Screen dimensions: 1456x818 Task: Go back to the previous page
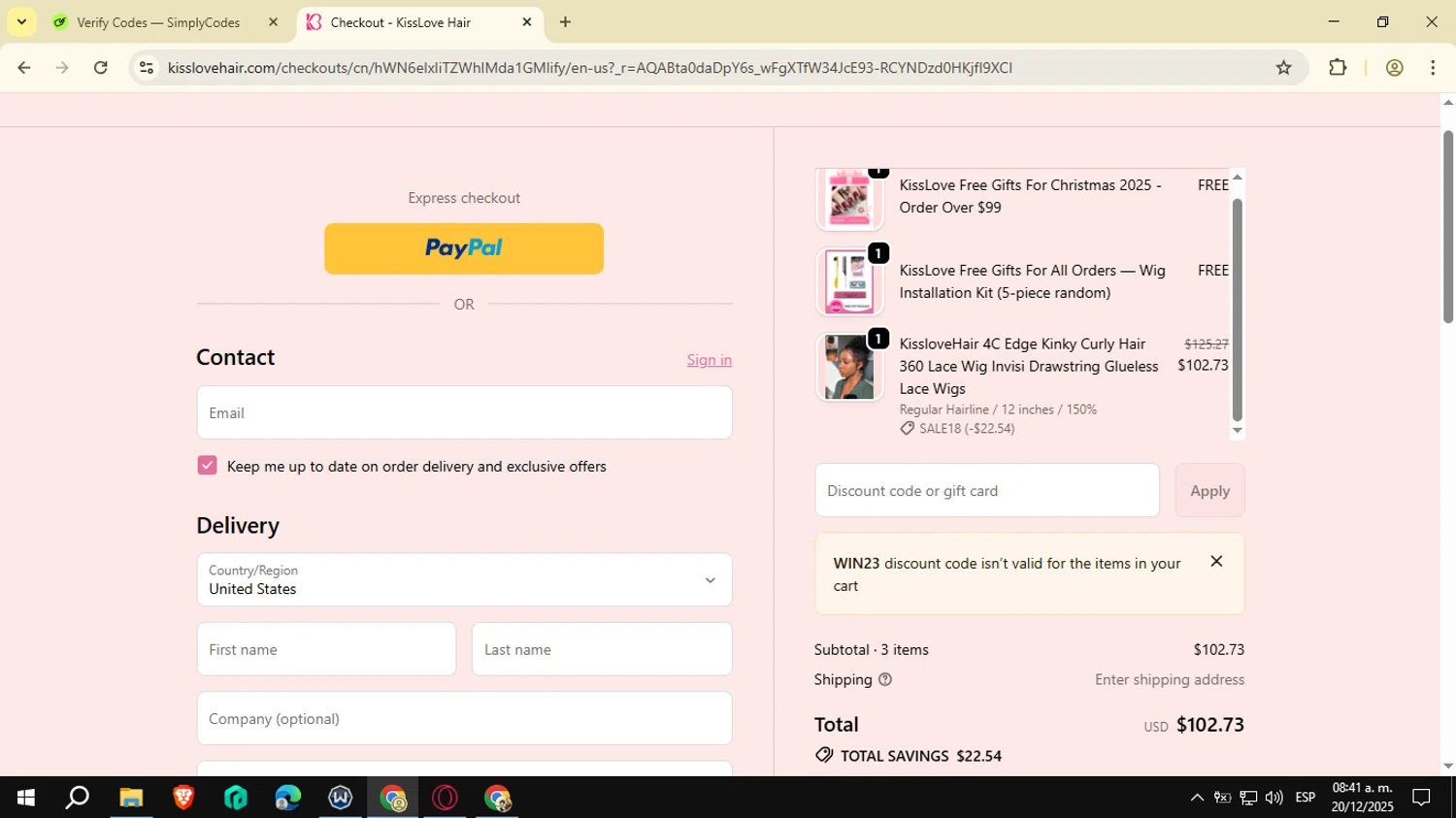coord(24,68)
